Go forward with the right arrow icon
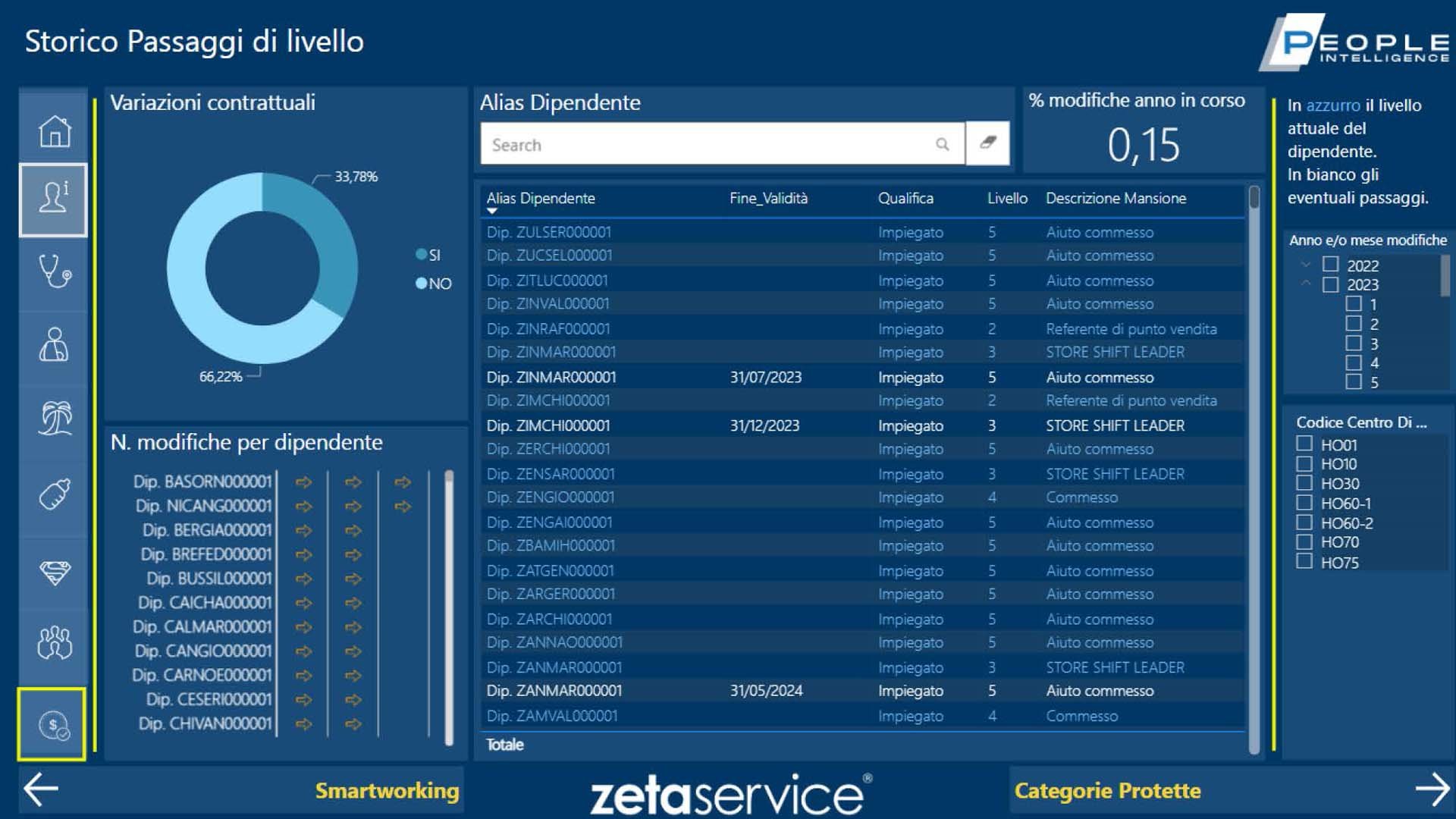The height and width of the screenshot is (819, 1456). [x=1432, y=789]
